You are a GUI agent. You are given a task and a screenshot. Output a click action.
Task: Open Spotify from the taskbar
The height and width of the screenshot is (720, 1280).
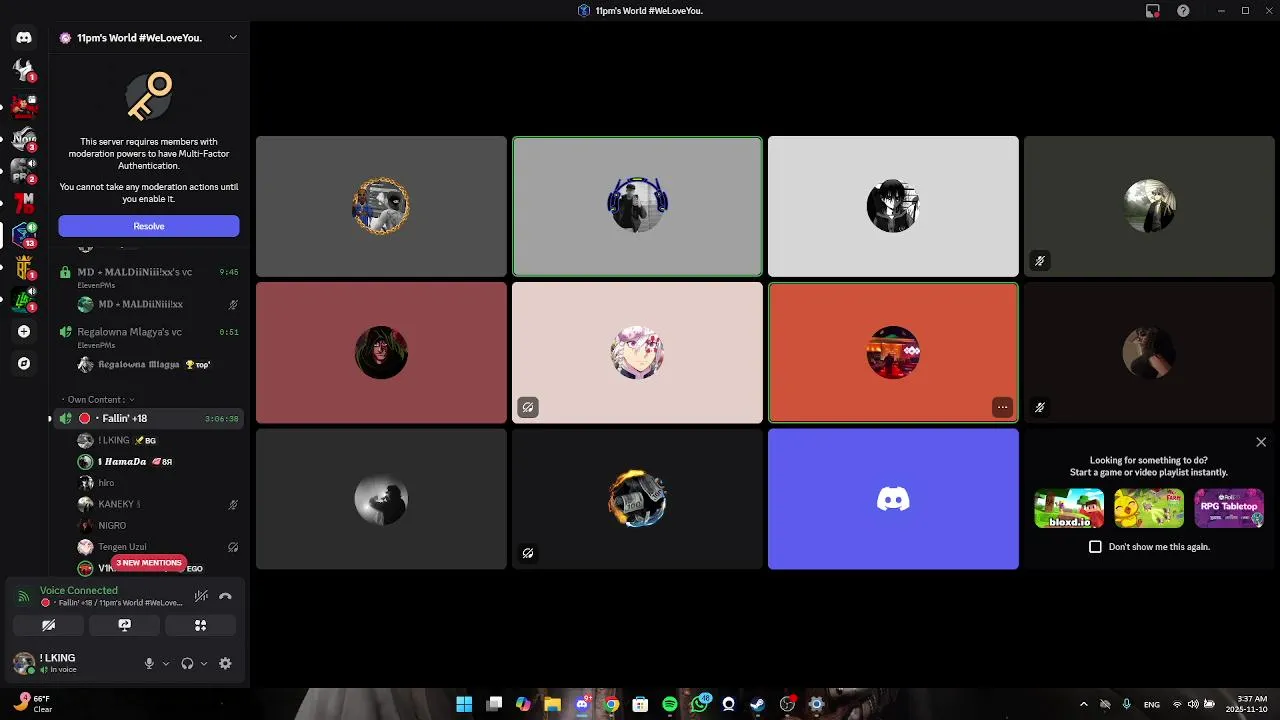(x=670, y=704)
